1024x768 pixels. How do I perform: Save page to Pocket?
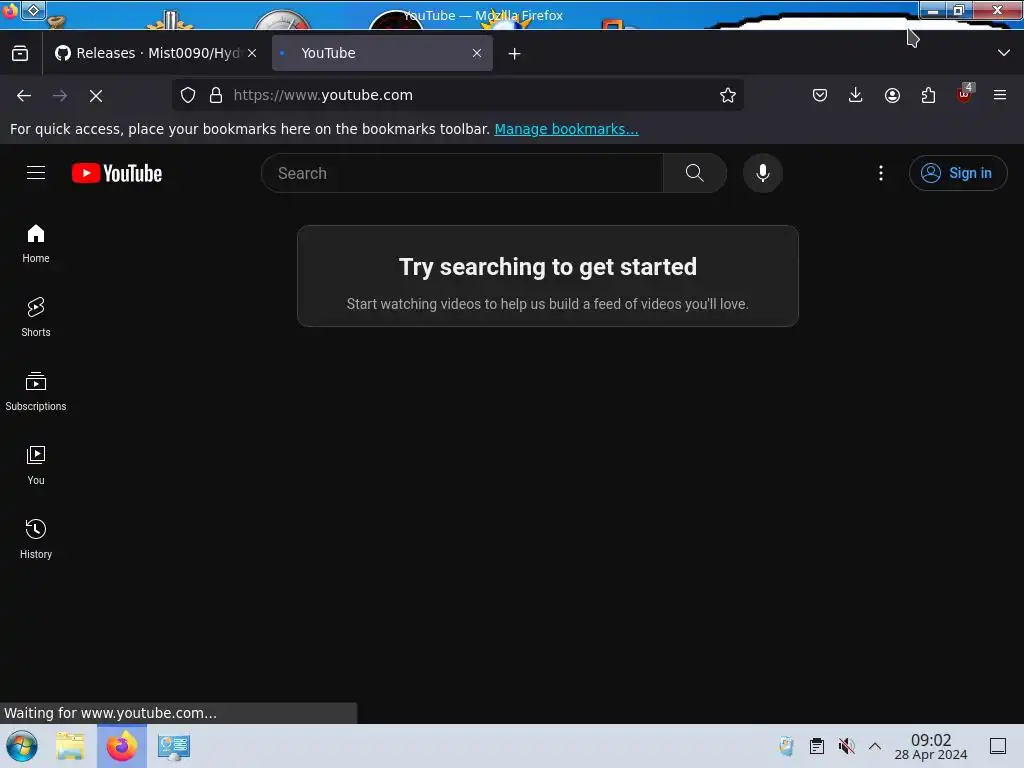pos(820,95)
